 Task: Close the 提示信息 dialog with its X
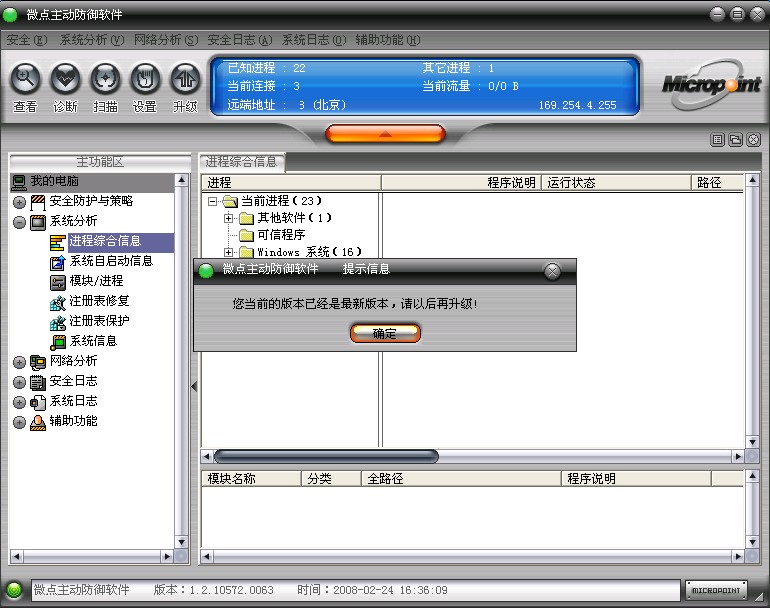[552, 271]
